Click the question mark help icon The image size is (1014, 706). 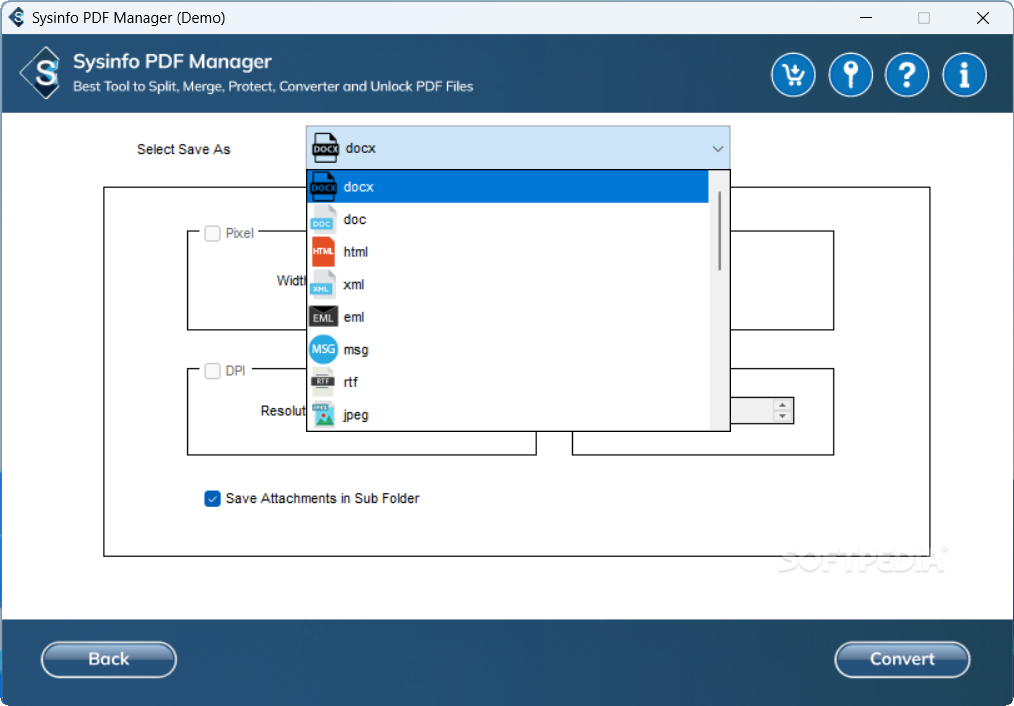tap(907, 75)
